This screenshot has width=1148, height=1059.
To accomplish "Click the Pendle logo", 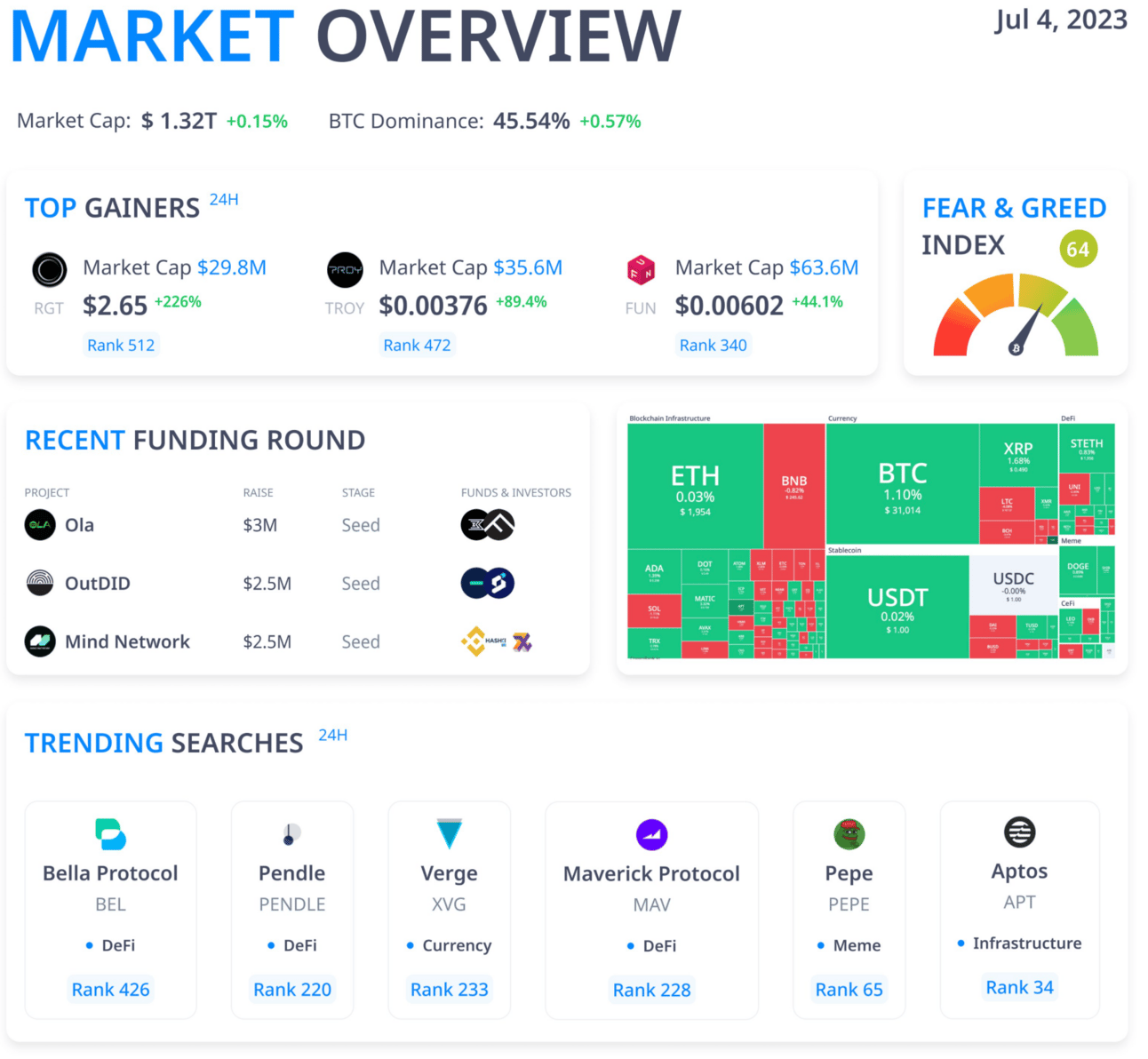I will coord(291,834).
